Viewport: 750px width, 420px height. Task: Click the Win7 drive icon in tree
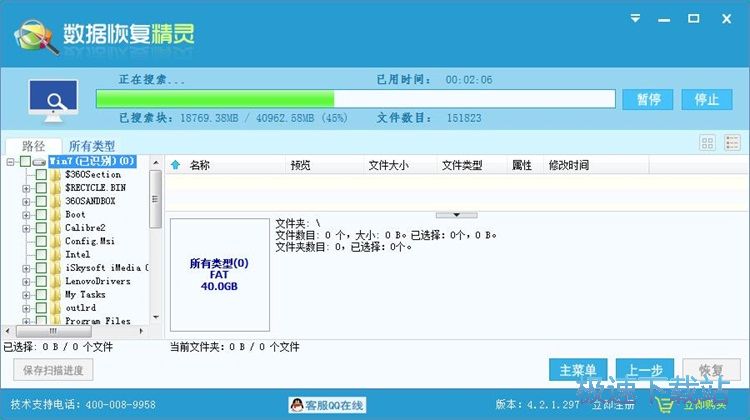point(40,162)
